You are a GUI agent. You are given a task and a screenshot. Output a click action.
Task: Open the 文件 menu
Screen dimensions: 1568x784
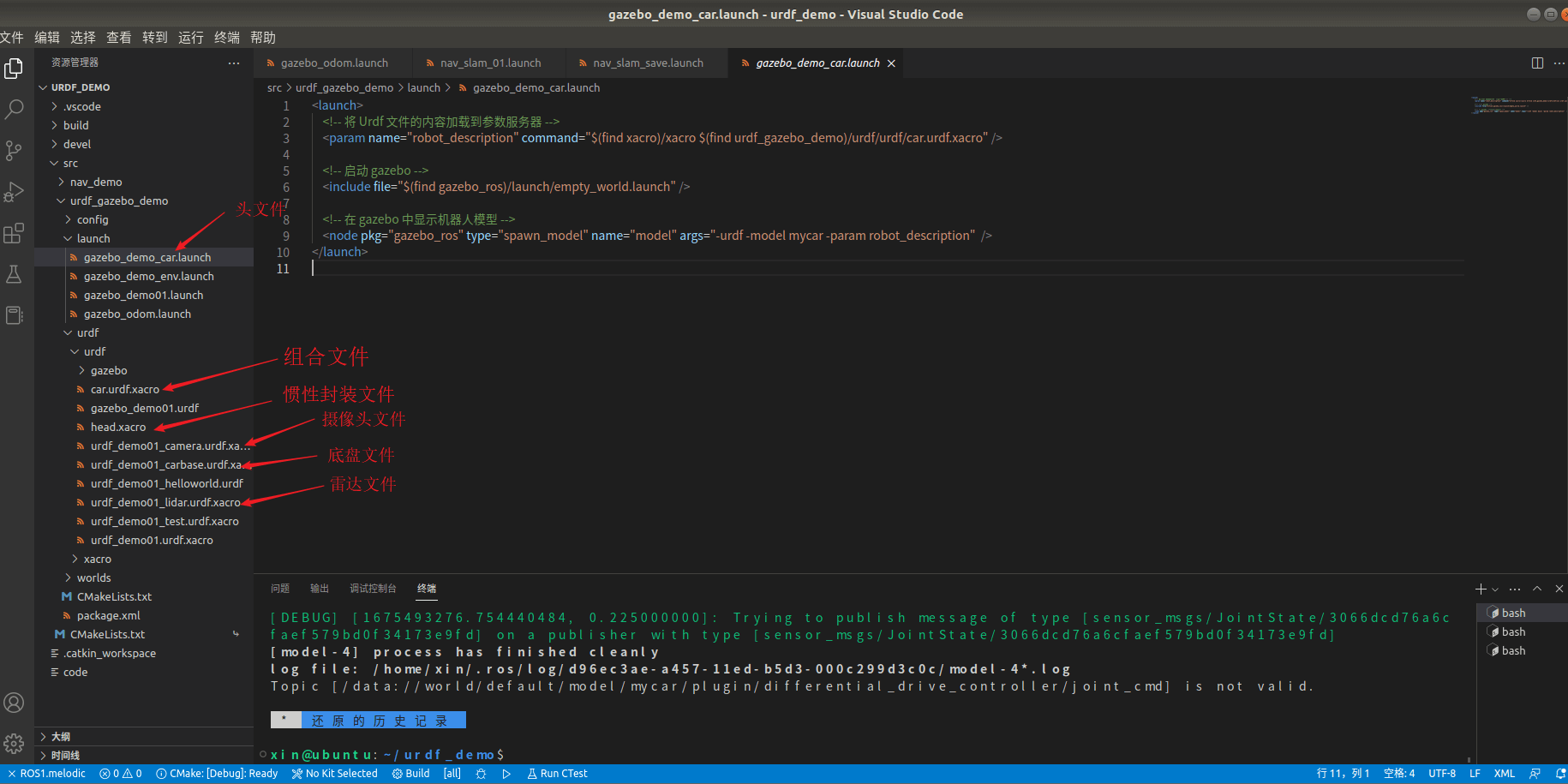click(x=11, y=38)
